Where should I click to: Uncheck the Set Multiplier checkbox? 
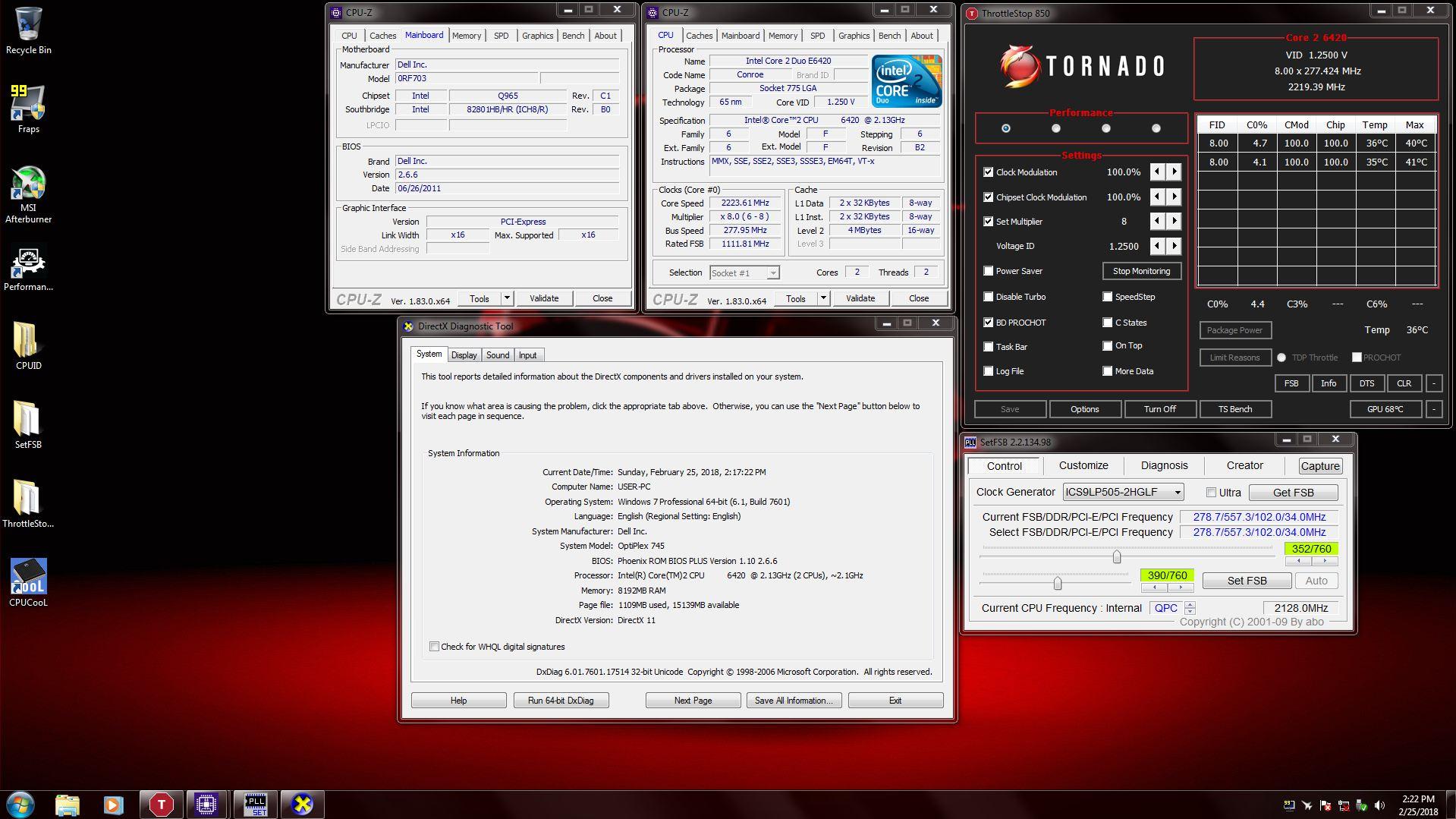[x=988, y=222]
